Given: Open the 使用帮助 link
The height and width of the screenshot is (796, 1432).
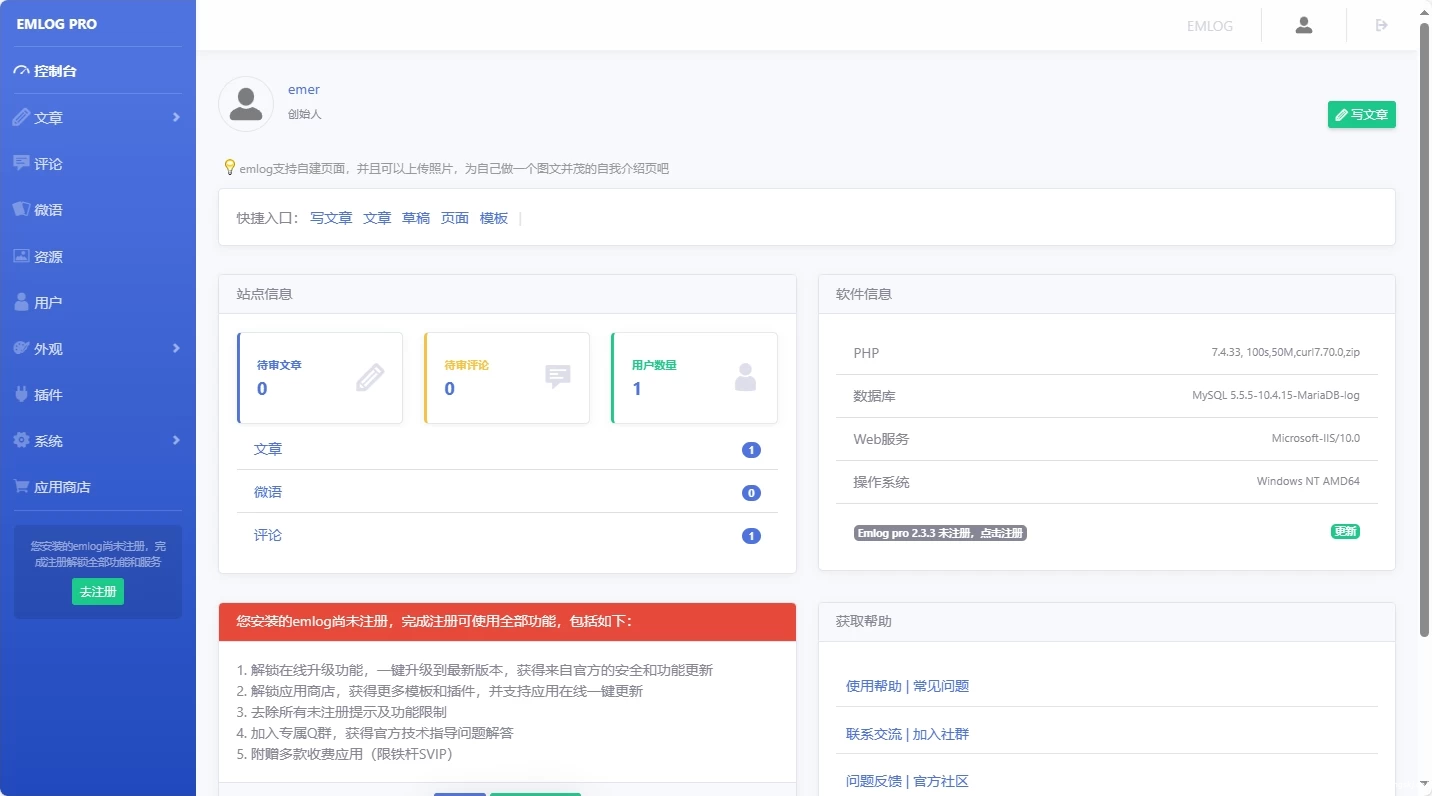Looking at the screenshot, I should pos(874,686).
